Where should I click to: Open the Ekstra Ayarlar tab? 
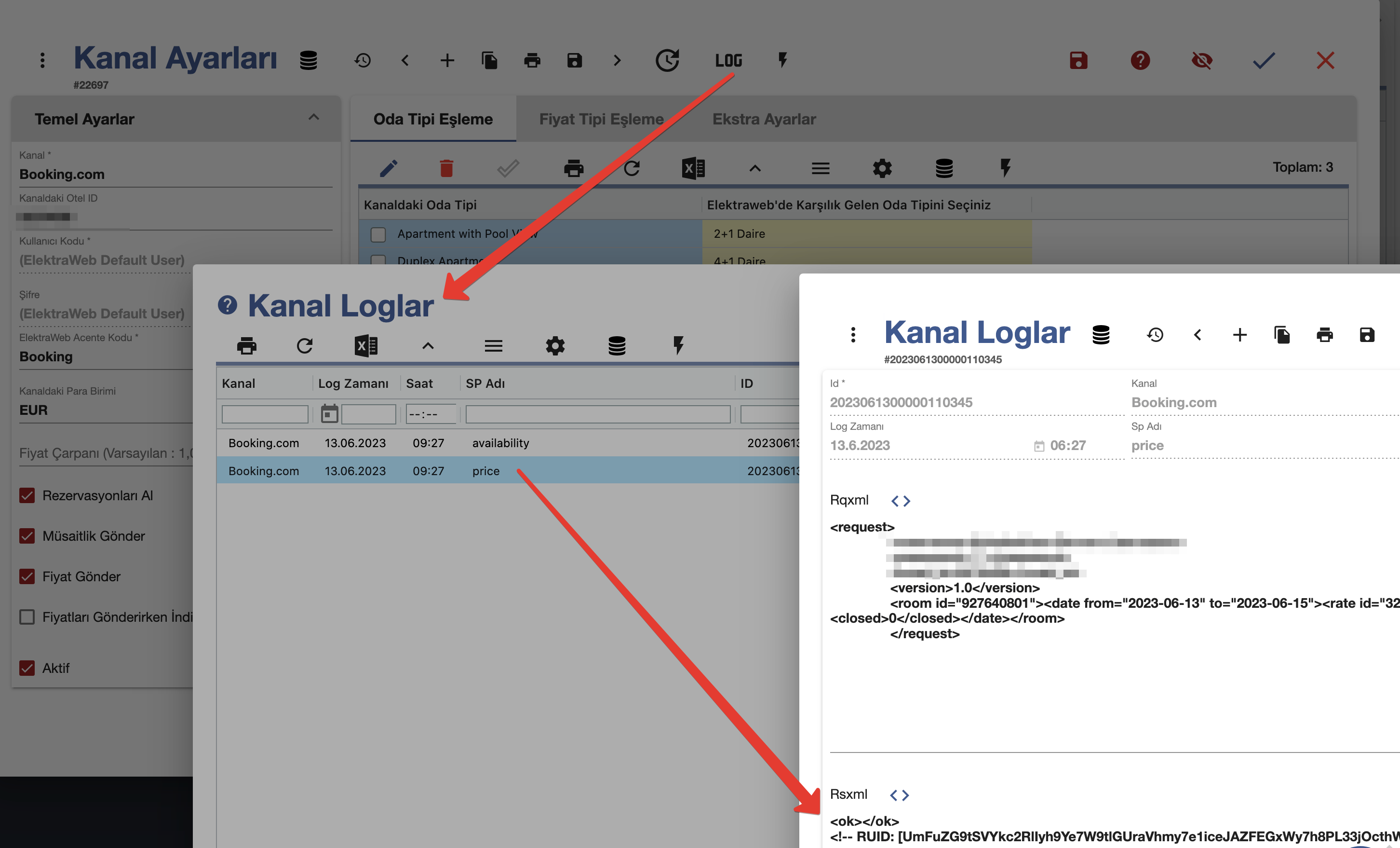764,119
